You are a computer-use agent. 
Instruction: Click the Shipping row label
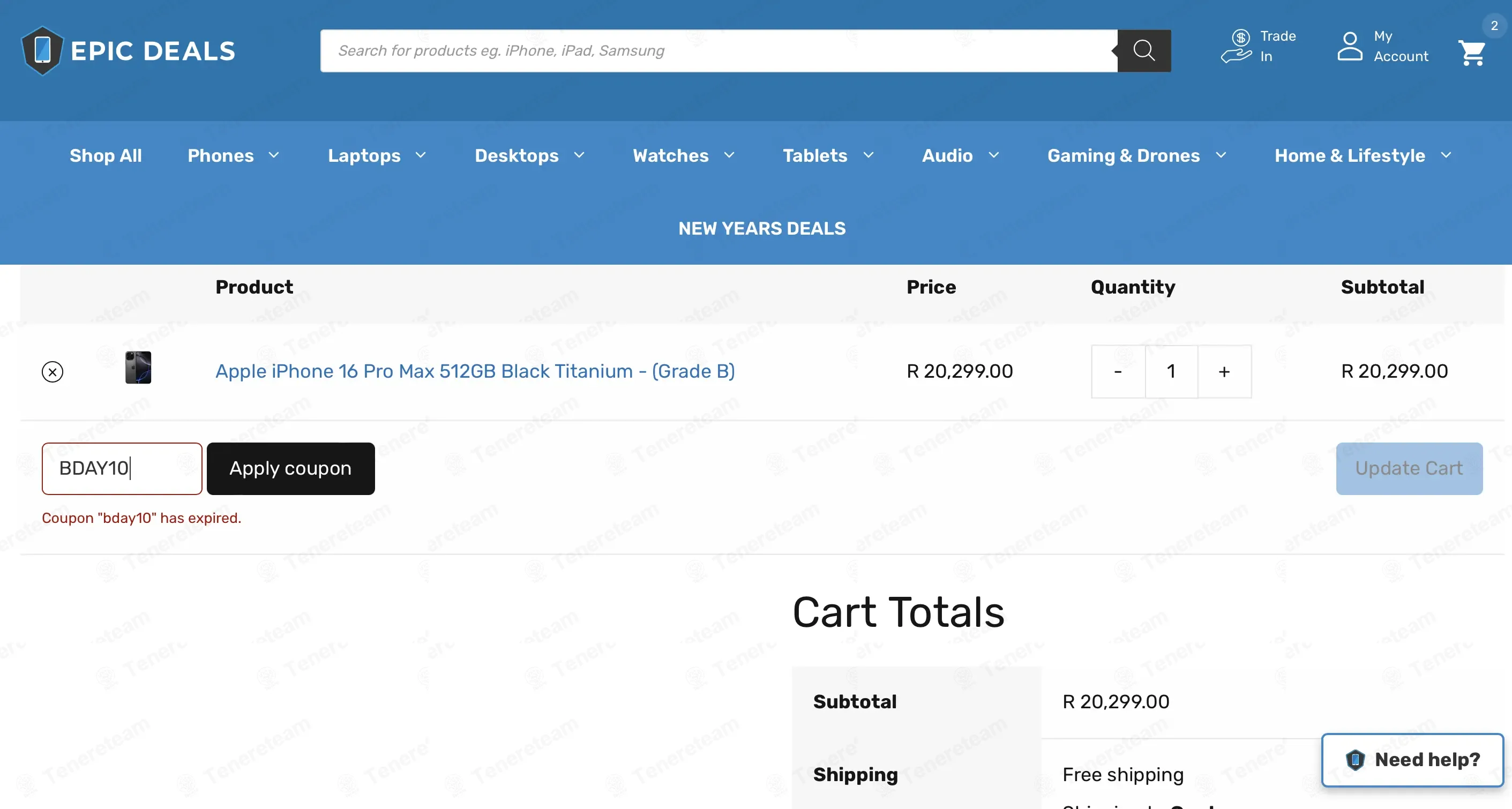(x=855, y=775)
